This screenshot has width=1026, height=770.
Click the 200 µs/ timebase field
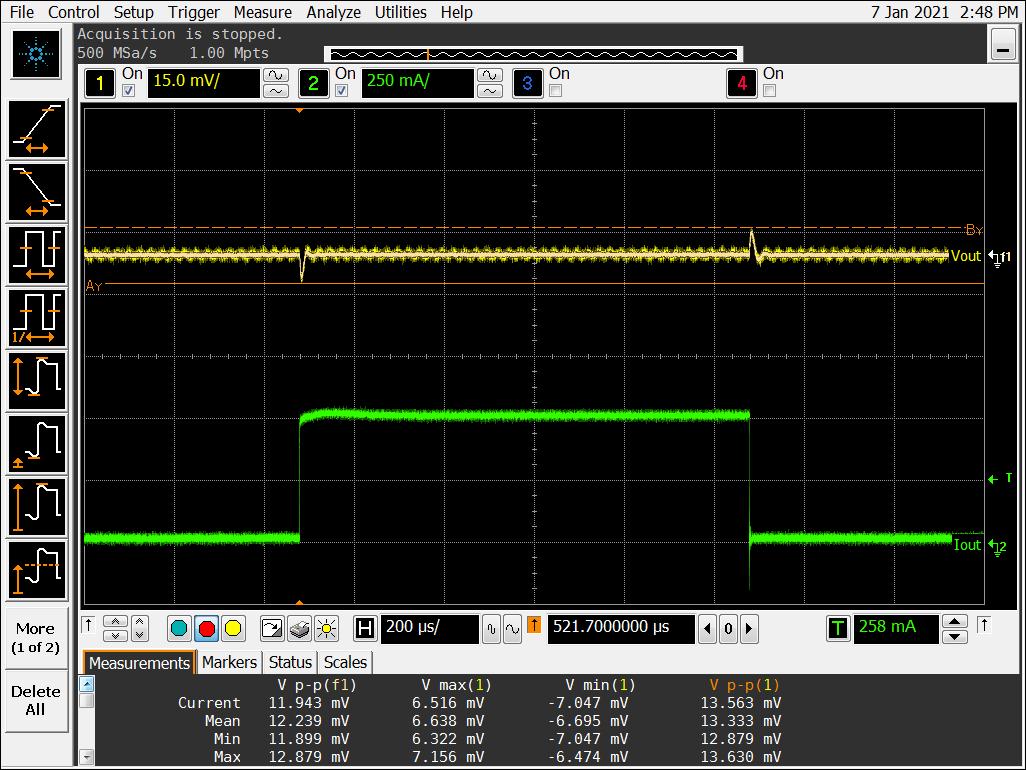429,629
